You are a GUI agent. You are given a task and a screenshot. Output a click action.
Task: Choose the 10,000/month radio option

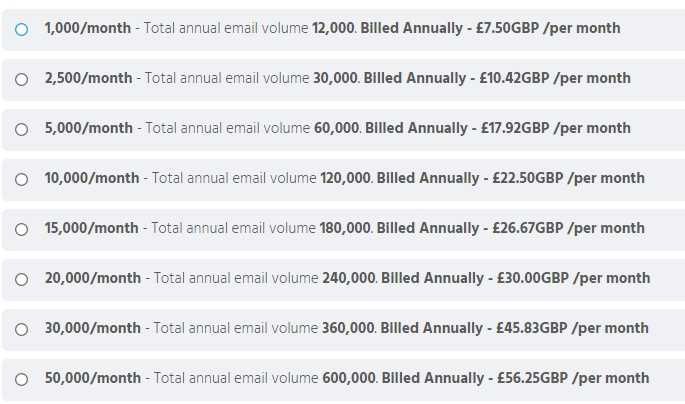[21, 179]
